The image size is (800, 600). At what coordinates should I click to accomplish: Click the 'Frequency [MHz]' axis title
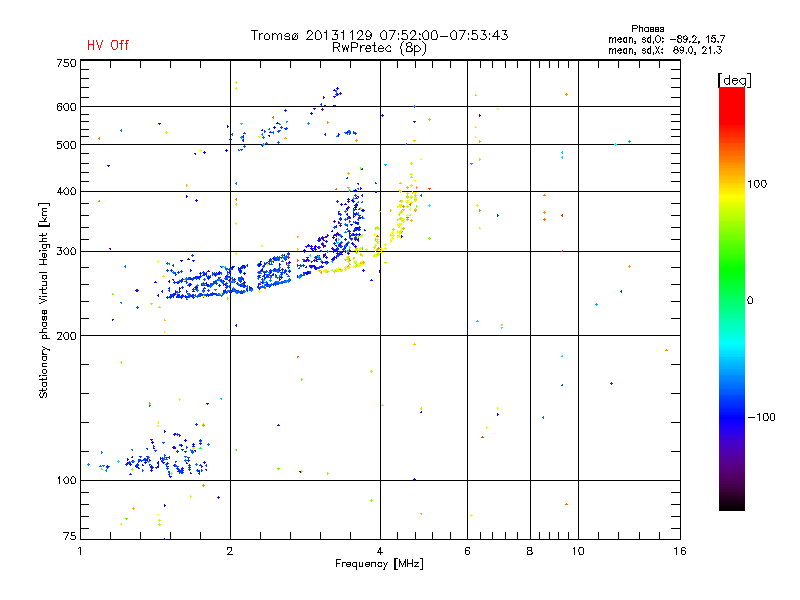pos(379,564)
